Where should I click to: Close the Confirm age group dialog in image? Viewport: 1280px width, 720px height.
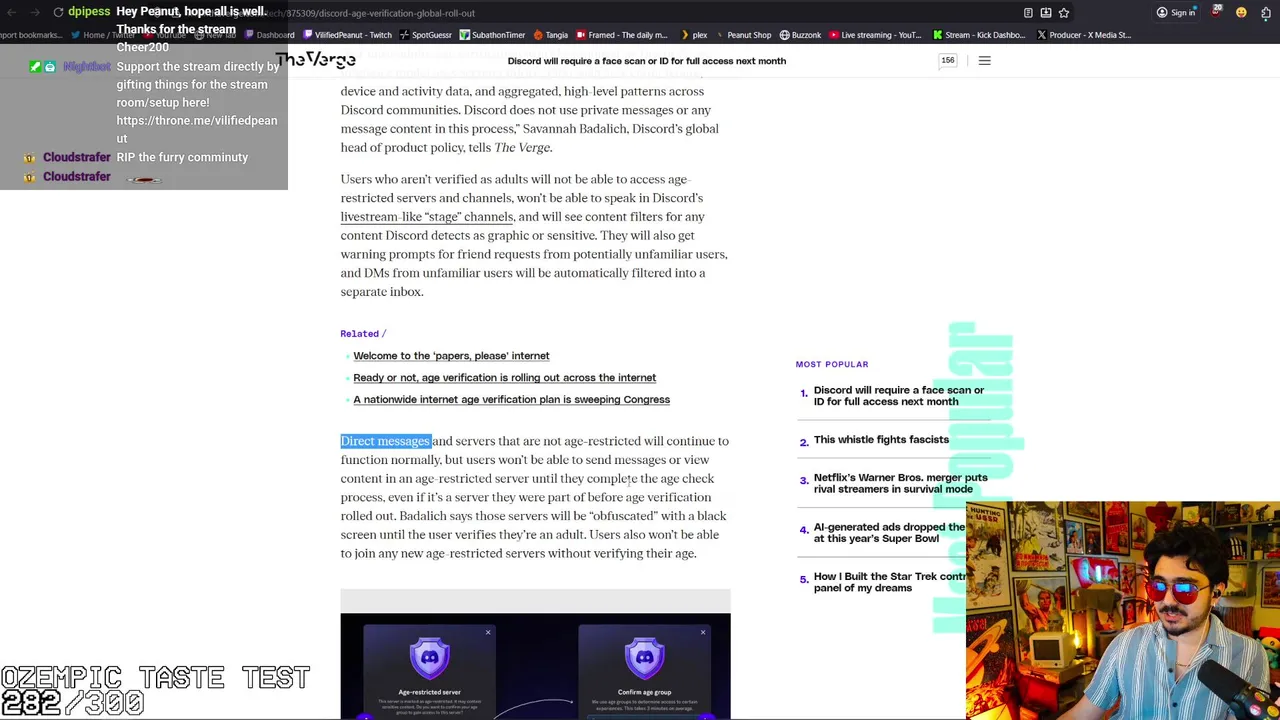click(703, 632)
